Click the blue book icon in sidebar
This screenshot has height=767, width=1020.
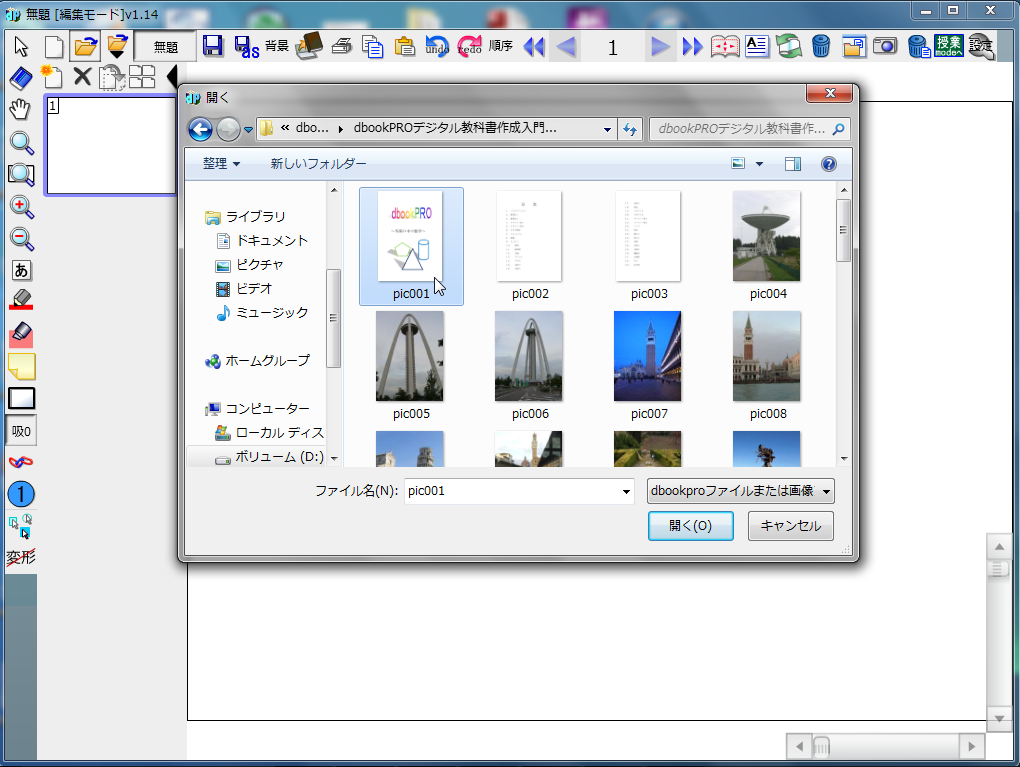[21, 79]
